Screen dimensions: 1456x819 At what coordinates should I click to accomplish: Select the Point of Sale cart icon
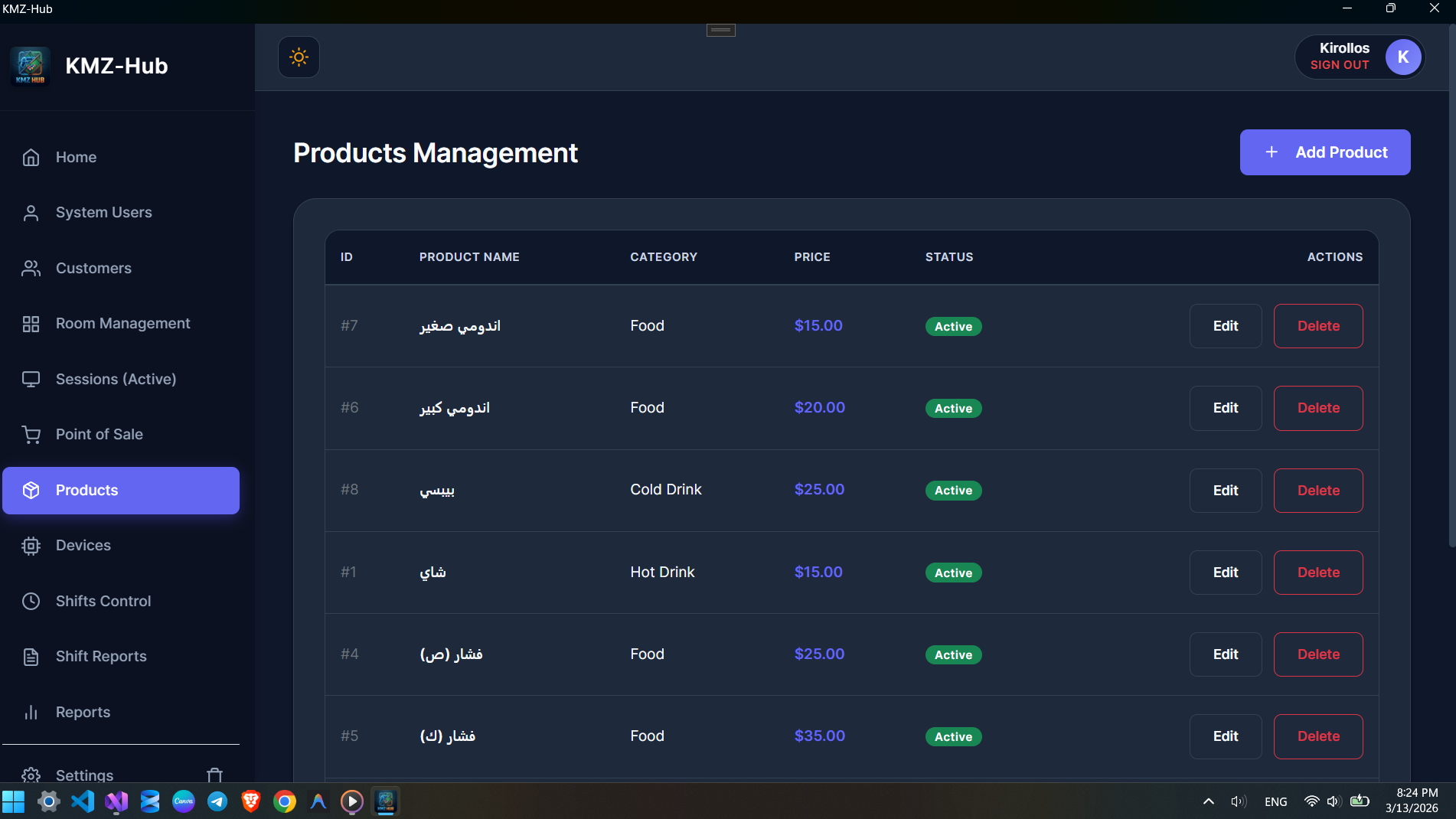[x=31, y=434]
